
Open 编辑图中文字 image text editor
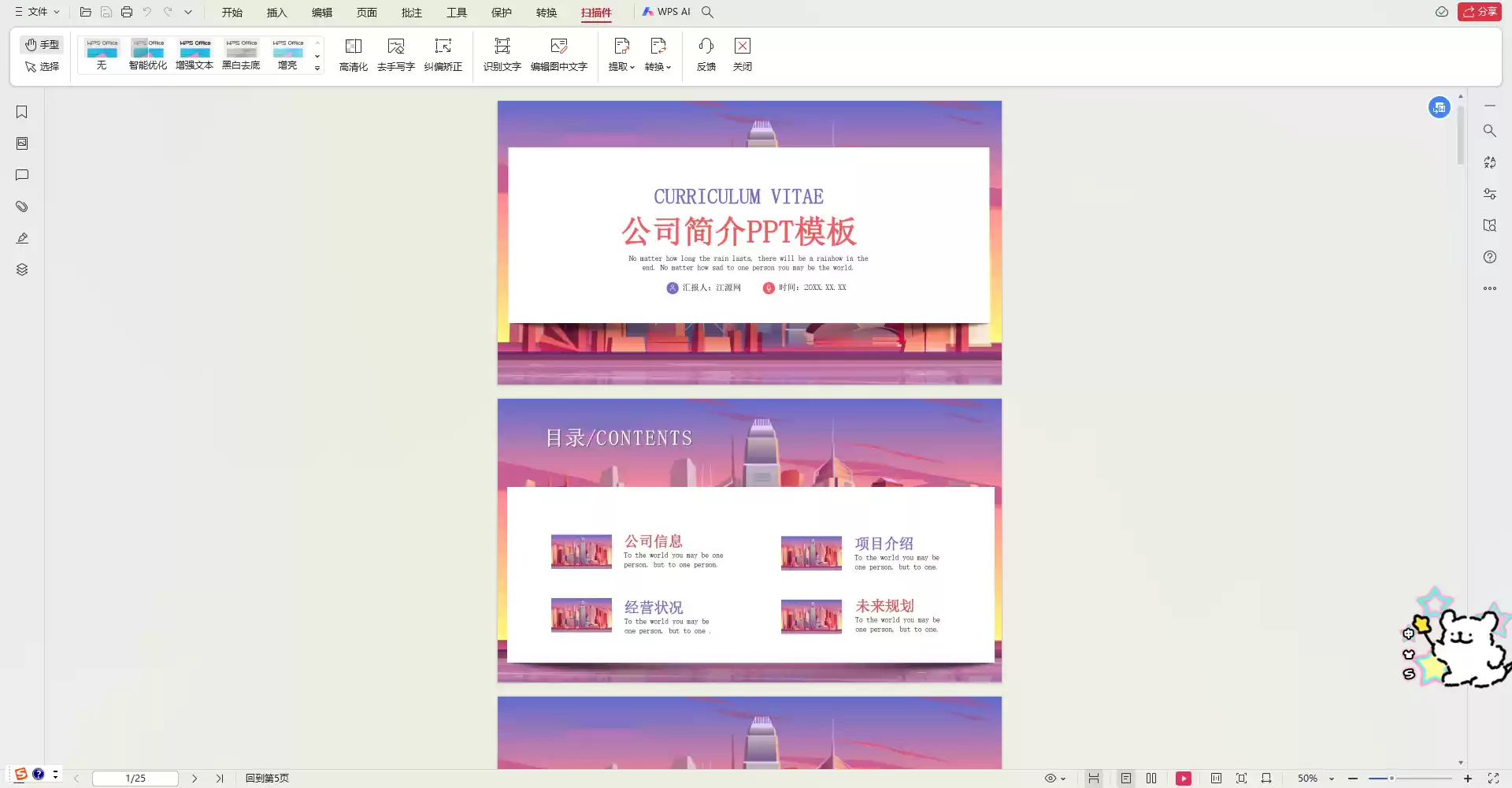[x=559, y=54]
